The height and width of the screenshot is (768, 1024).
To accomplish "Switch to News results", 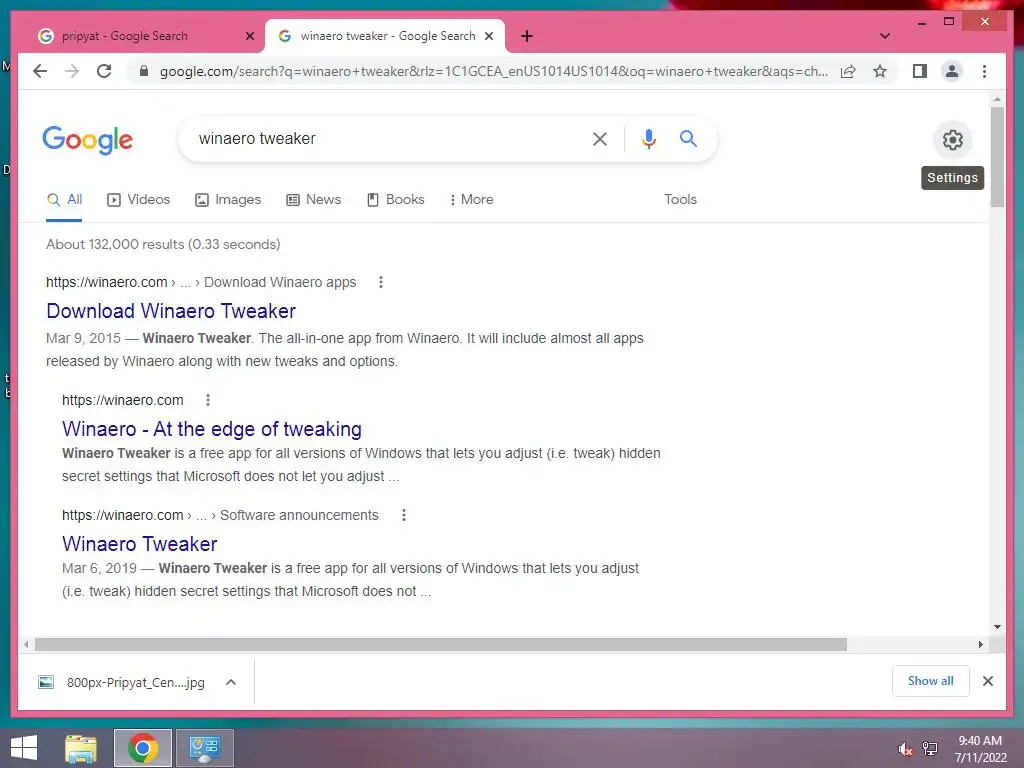I will (313, 199).
